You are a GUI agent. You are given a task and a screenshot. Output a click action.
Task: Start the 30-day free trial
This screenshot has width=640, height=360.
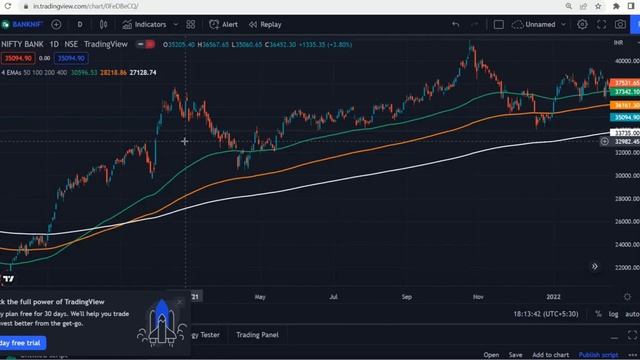(22, 343)
